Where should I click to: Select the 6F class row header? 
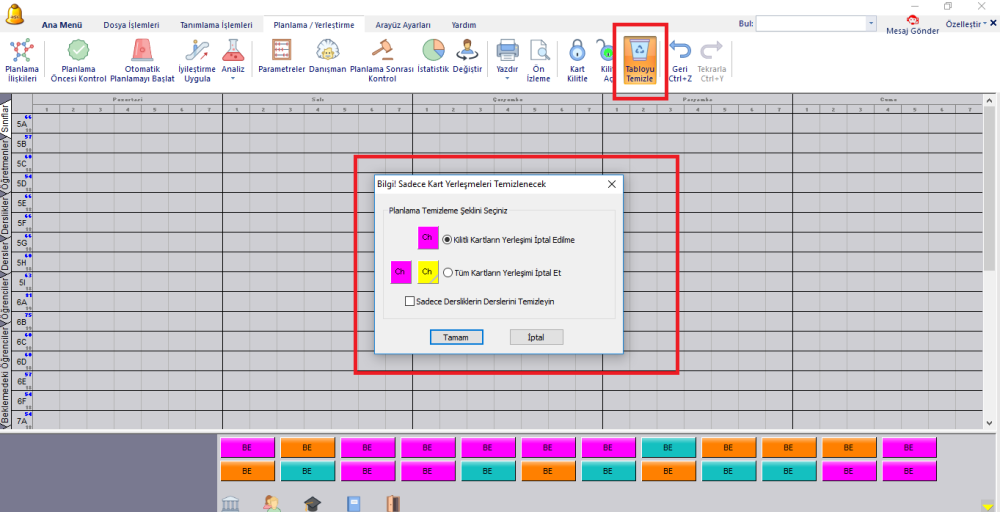coord(22,401)
